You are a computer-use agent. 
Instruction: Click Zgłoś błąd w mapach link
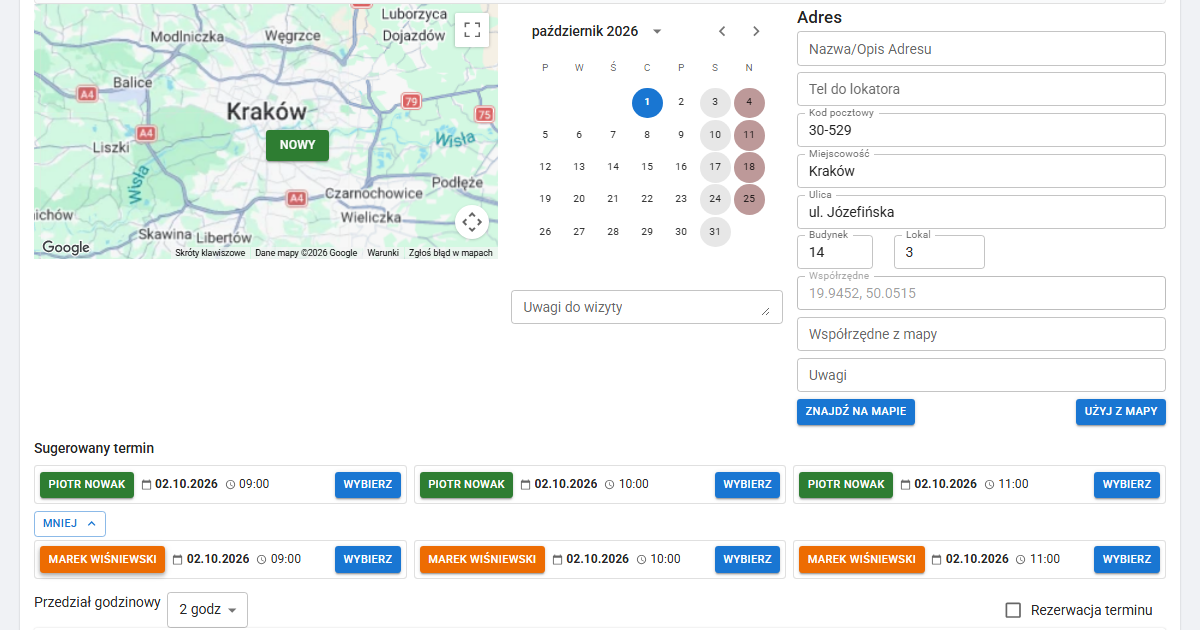click(451, 253)
